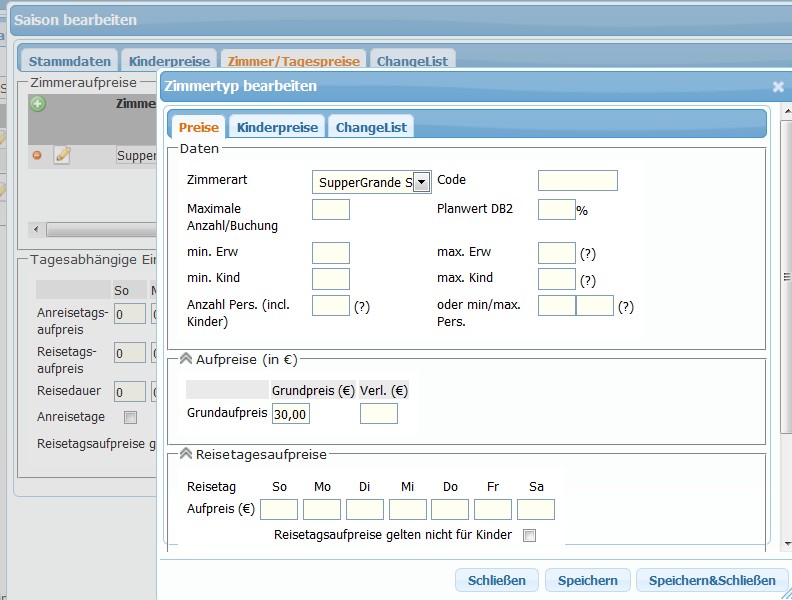Click left scroll arrow in Zimmeraufpreise list

(35, 229)
